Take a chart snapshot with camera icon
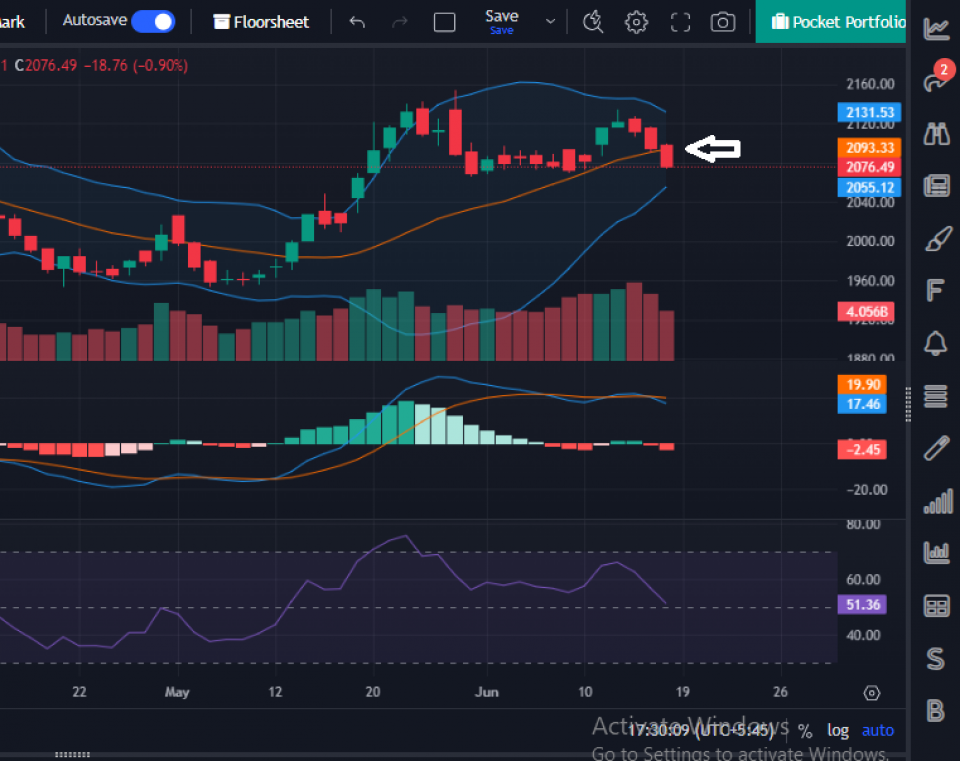Viewport: 960px width, 761px height. (x=723, y=23)
